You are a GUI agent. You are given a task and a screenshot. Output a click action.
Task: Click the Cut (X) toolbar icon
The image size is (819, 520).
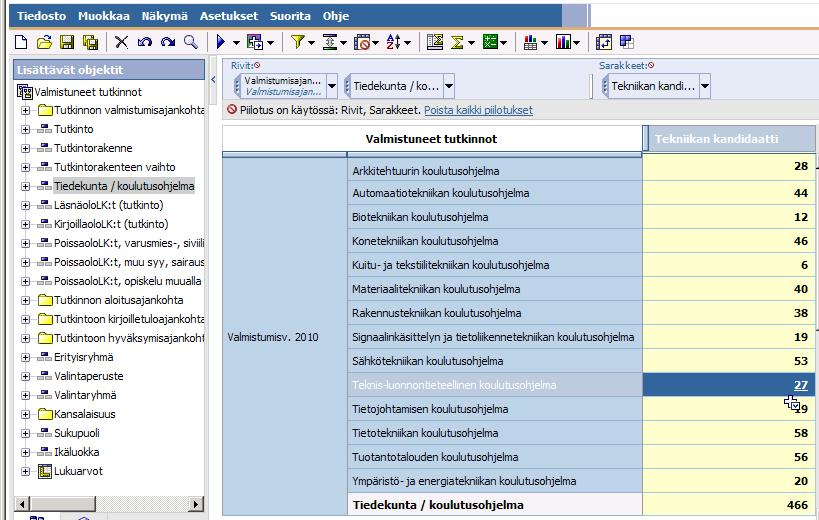tap(121, 42)
